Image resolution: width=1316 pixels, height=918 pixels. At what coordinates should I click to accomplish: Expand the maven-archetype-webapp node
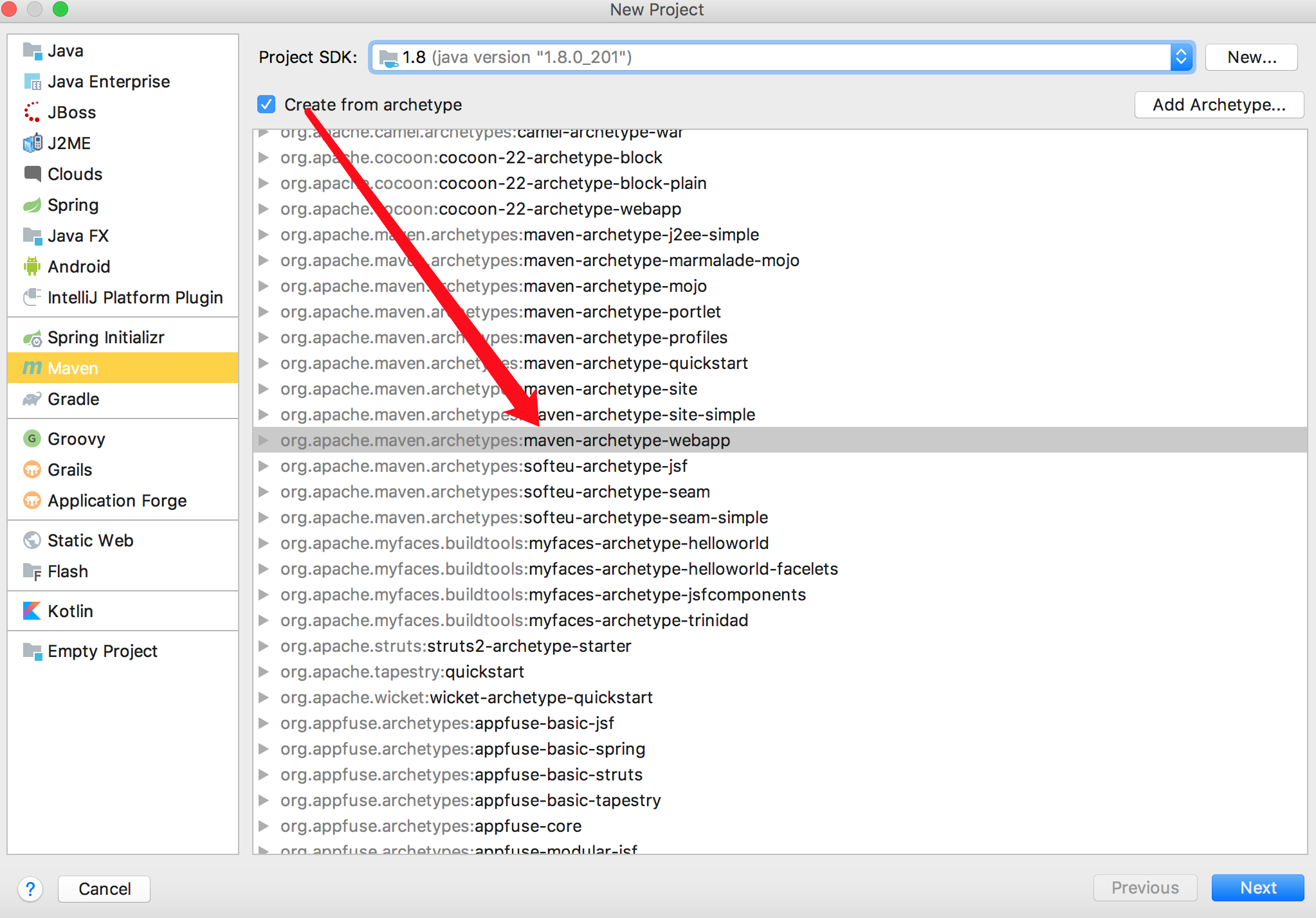[x=263, y=440]
